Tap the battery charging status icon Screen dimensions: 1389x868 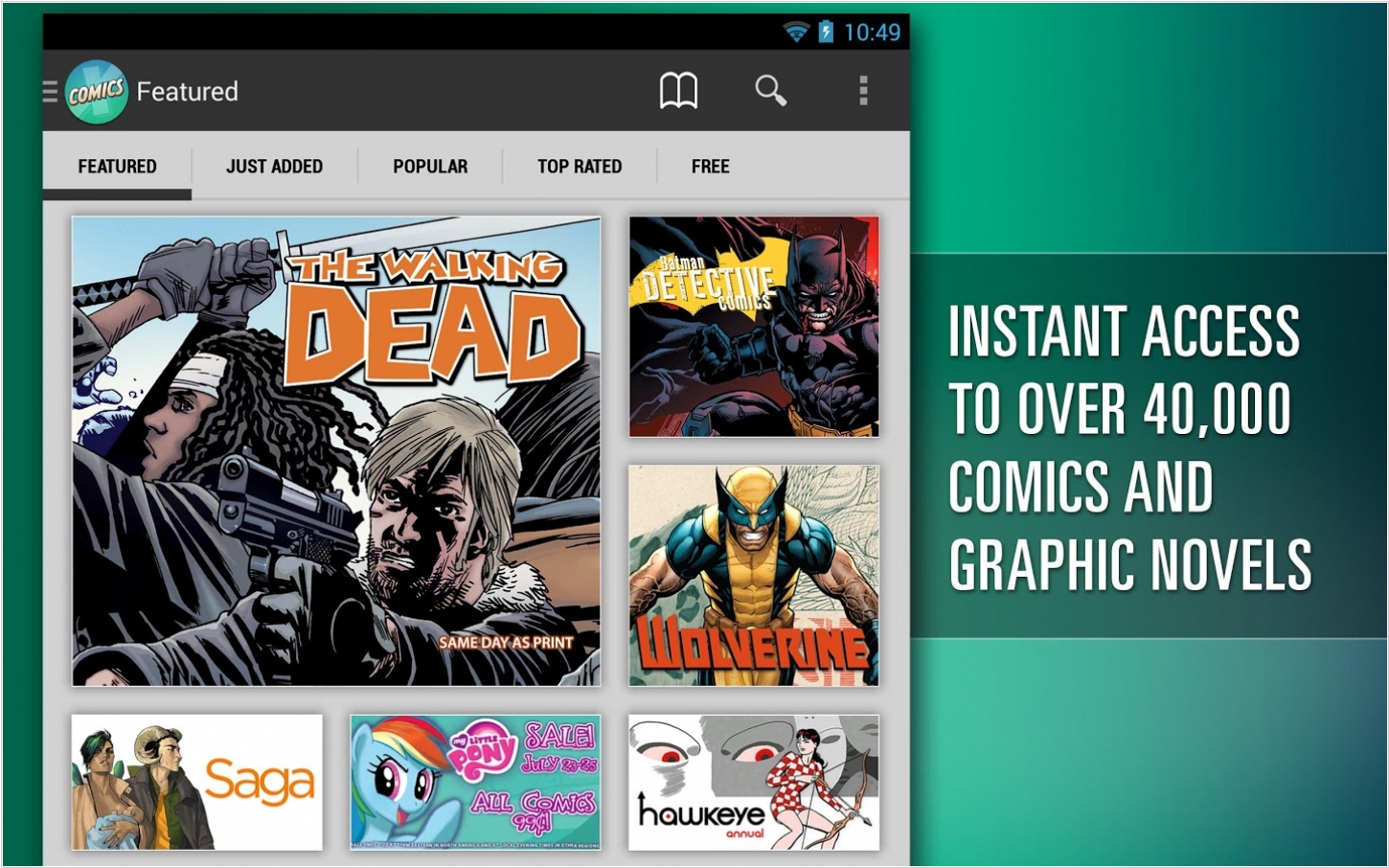(826, 33)
